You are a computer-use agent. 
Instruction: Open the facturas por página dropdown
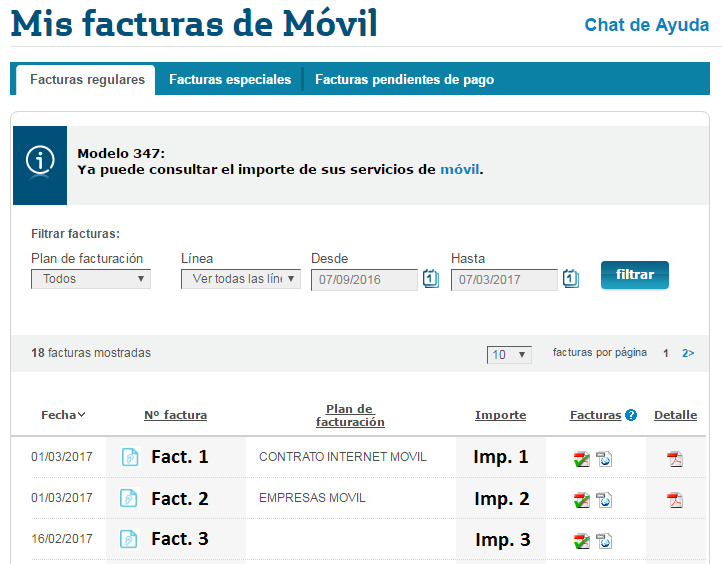tap(508, 355)
